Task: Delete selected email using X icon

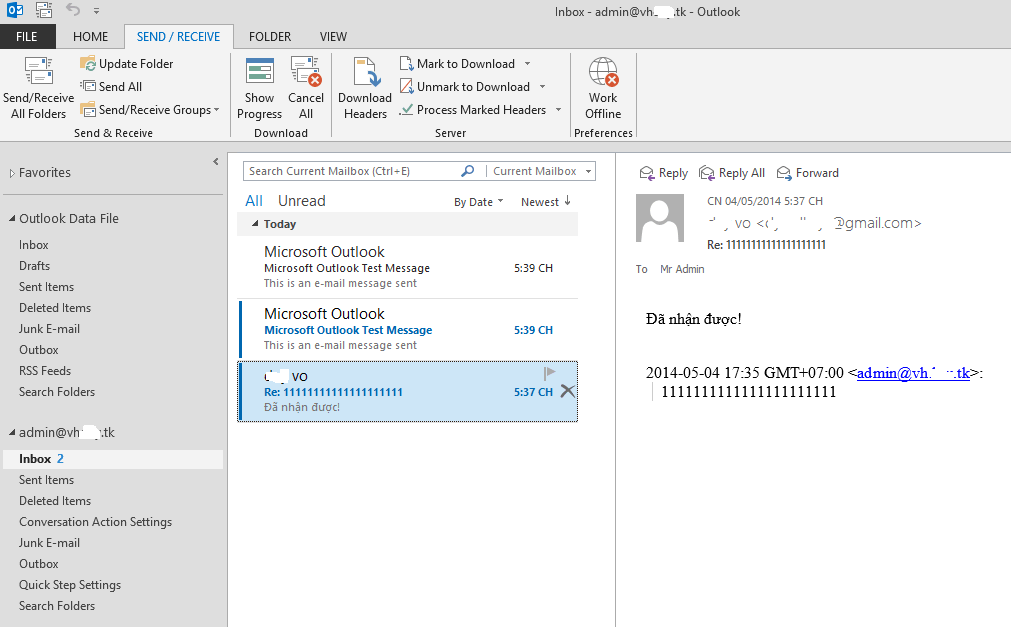Action: point(567,391)
